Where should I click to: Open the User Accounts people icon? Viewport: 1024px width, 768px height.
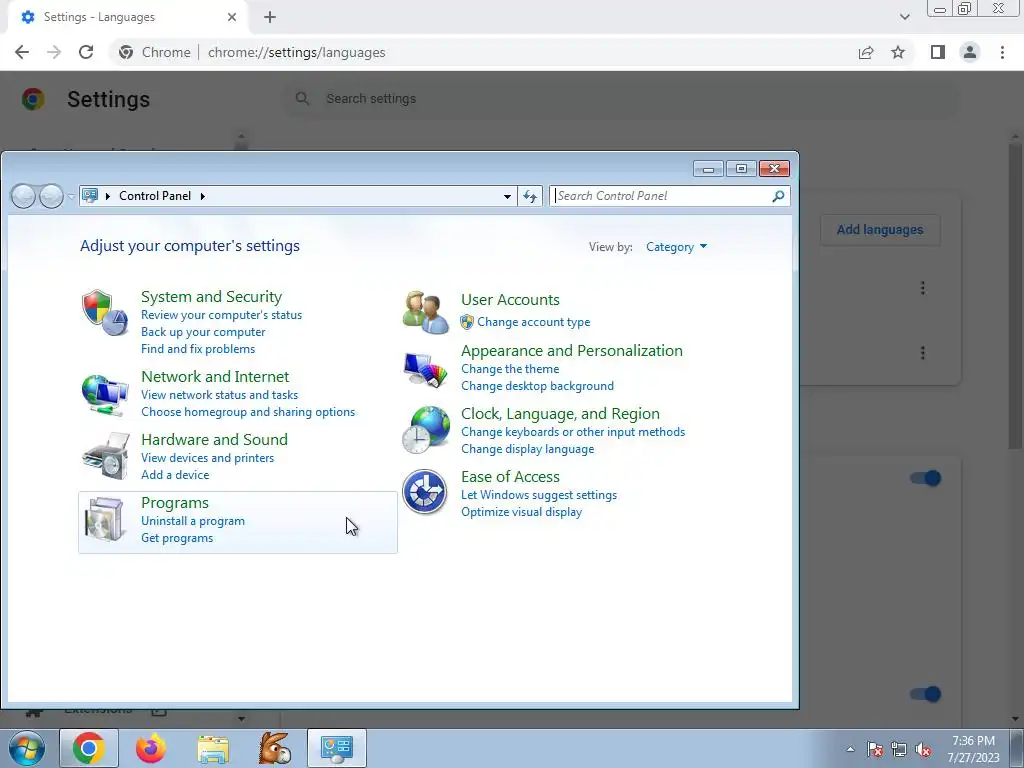426,312
